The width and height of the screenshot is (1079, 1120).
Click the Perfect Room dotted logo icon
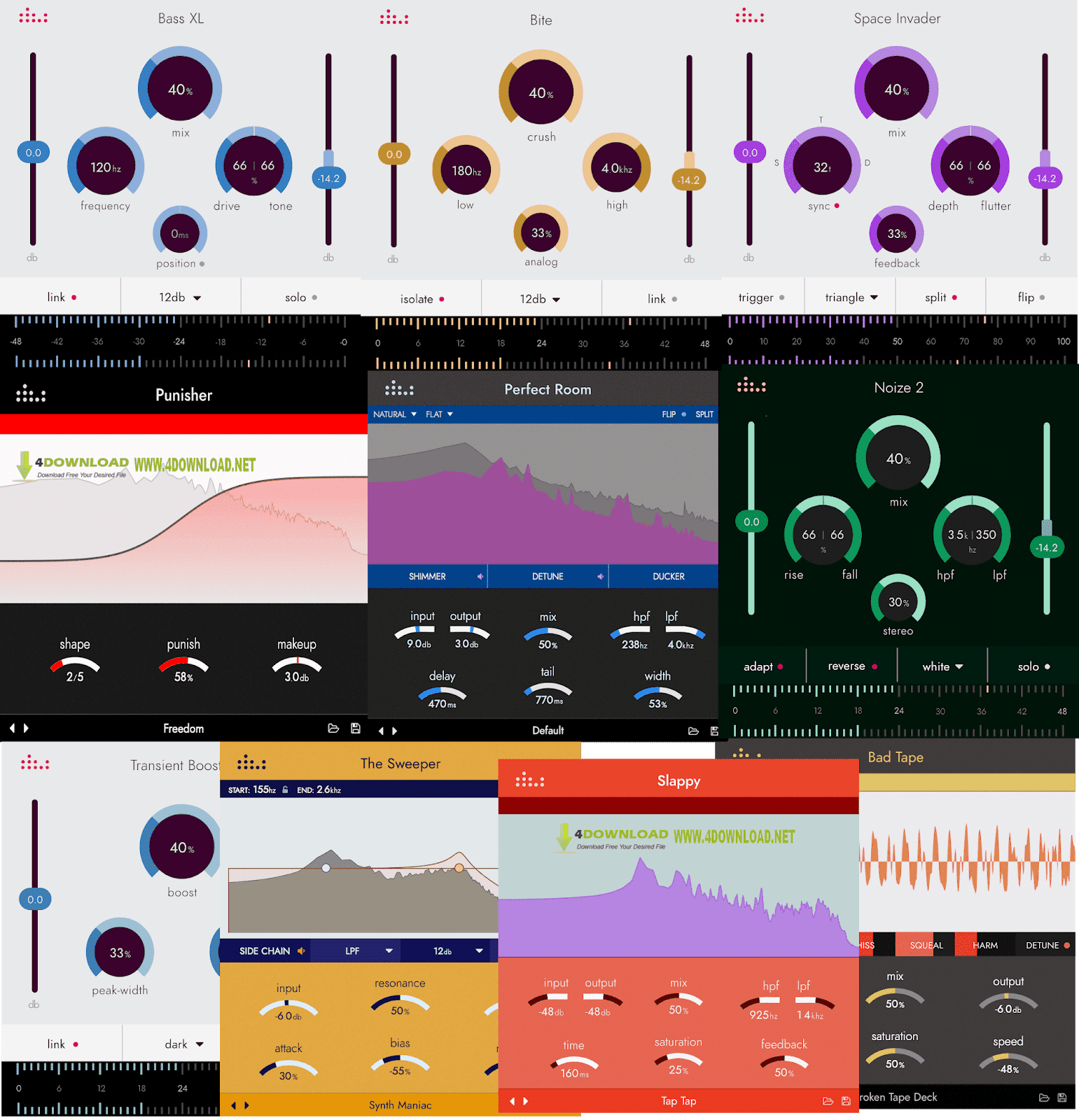pyautogui.click(x=399, y=388)
